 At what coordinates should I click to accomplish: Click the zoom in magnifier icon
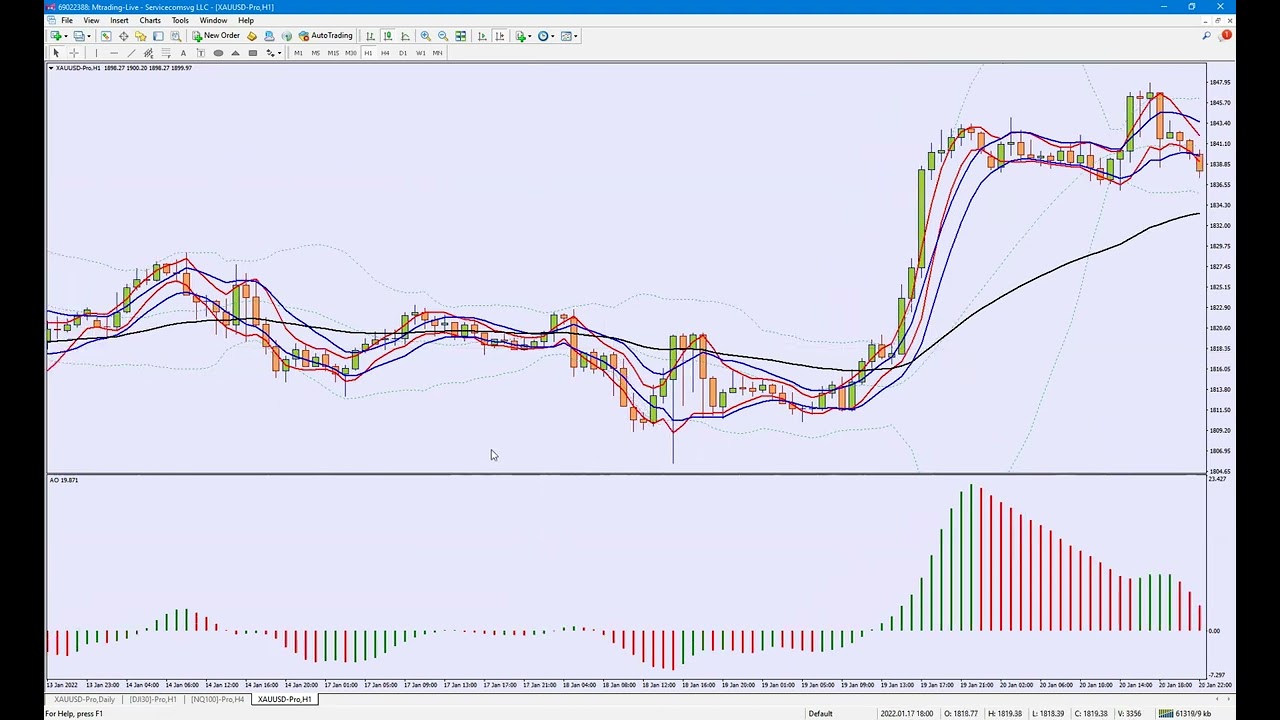point(425,36)
